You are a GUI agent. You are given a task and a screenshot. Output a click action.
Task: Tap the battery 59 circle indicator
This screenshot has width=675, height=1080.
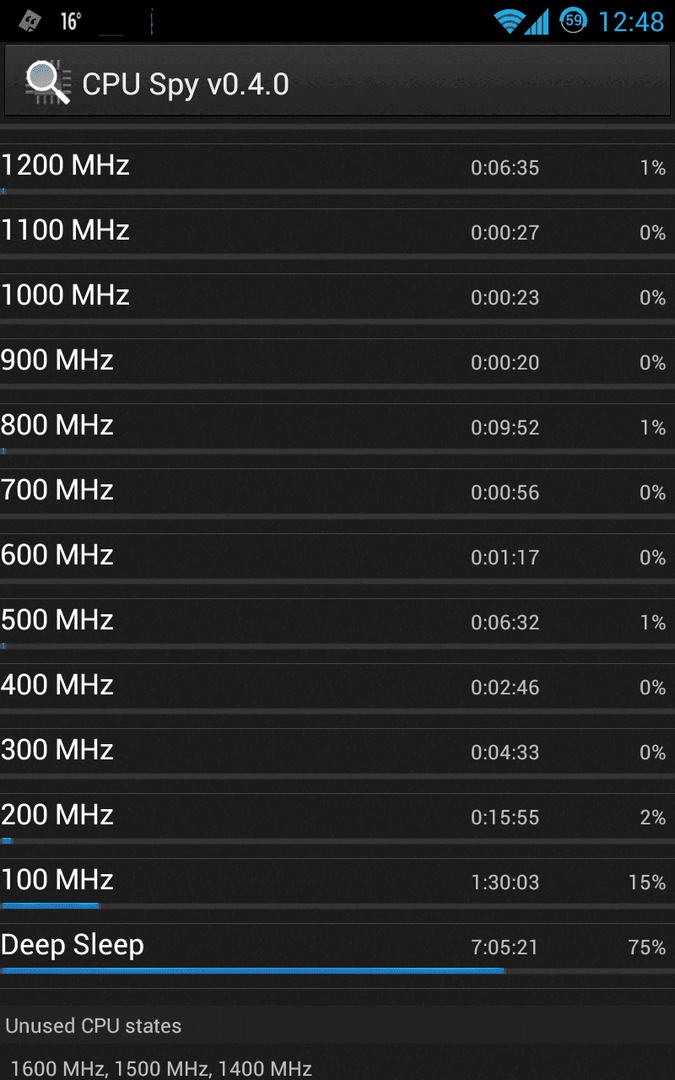(x=573, y=21)
